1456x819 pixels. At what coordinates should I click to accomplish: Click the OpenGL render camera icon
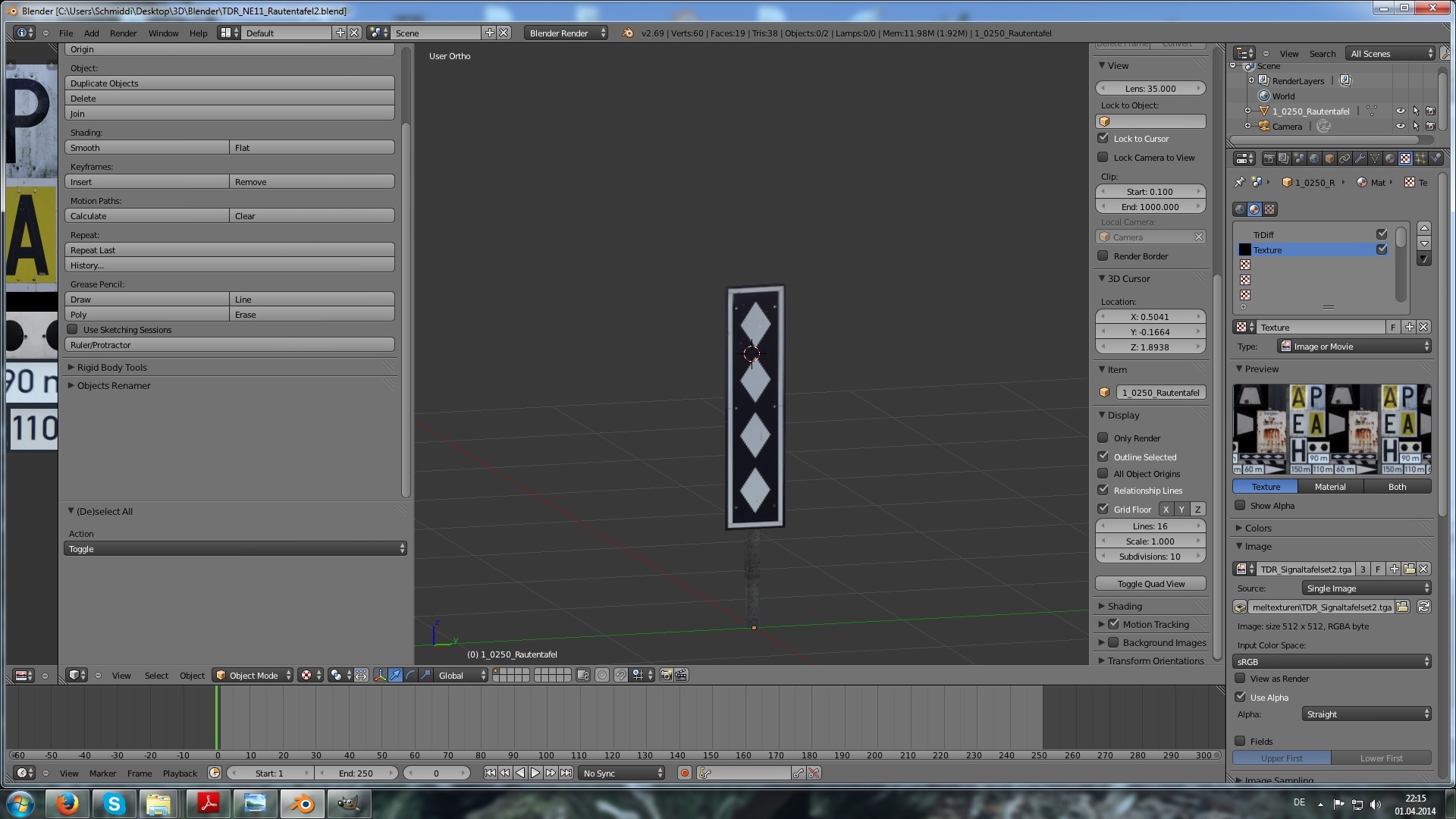pos(666,675)
